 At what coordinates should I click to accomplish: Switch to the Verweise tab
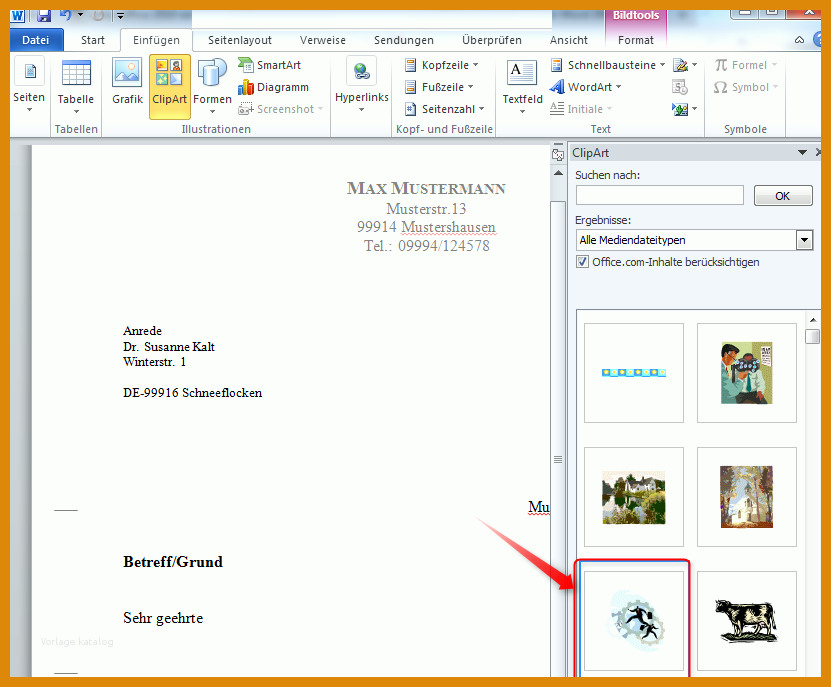[322, 40]
